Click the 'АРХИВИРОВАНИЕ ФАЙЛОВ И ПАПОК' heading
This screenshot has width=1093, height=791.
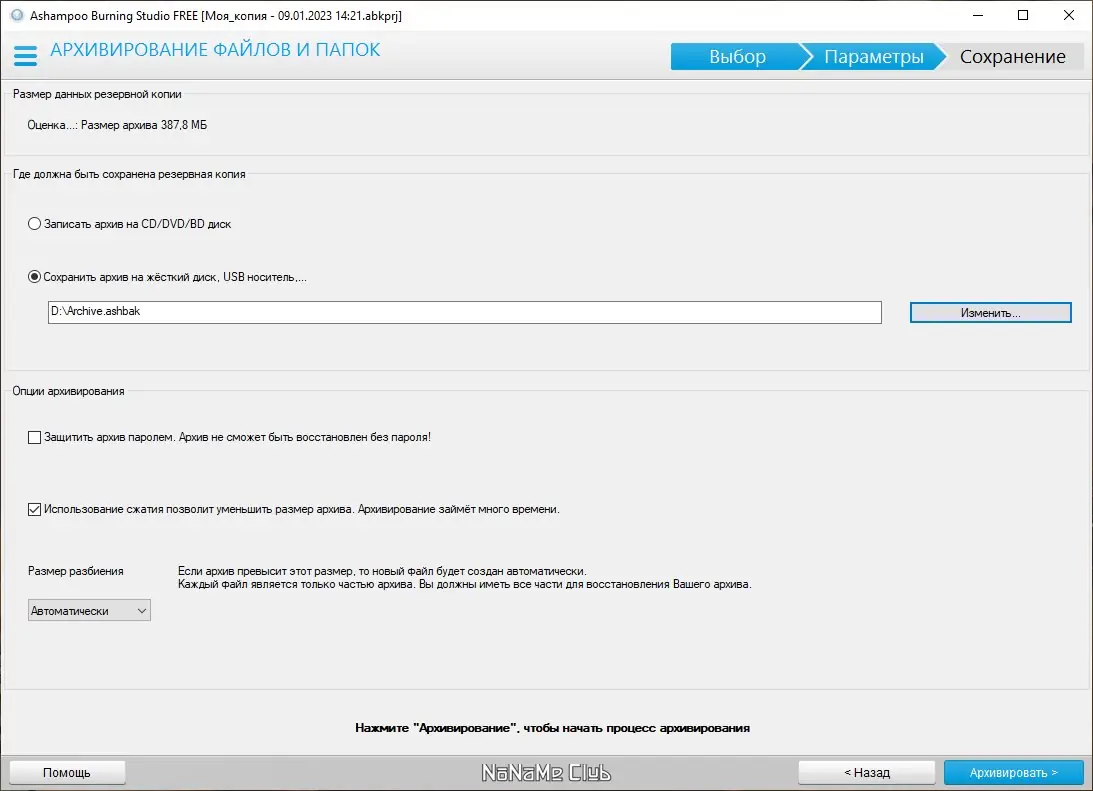(215, 50)
